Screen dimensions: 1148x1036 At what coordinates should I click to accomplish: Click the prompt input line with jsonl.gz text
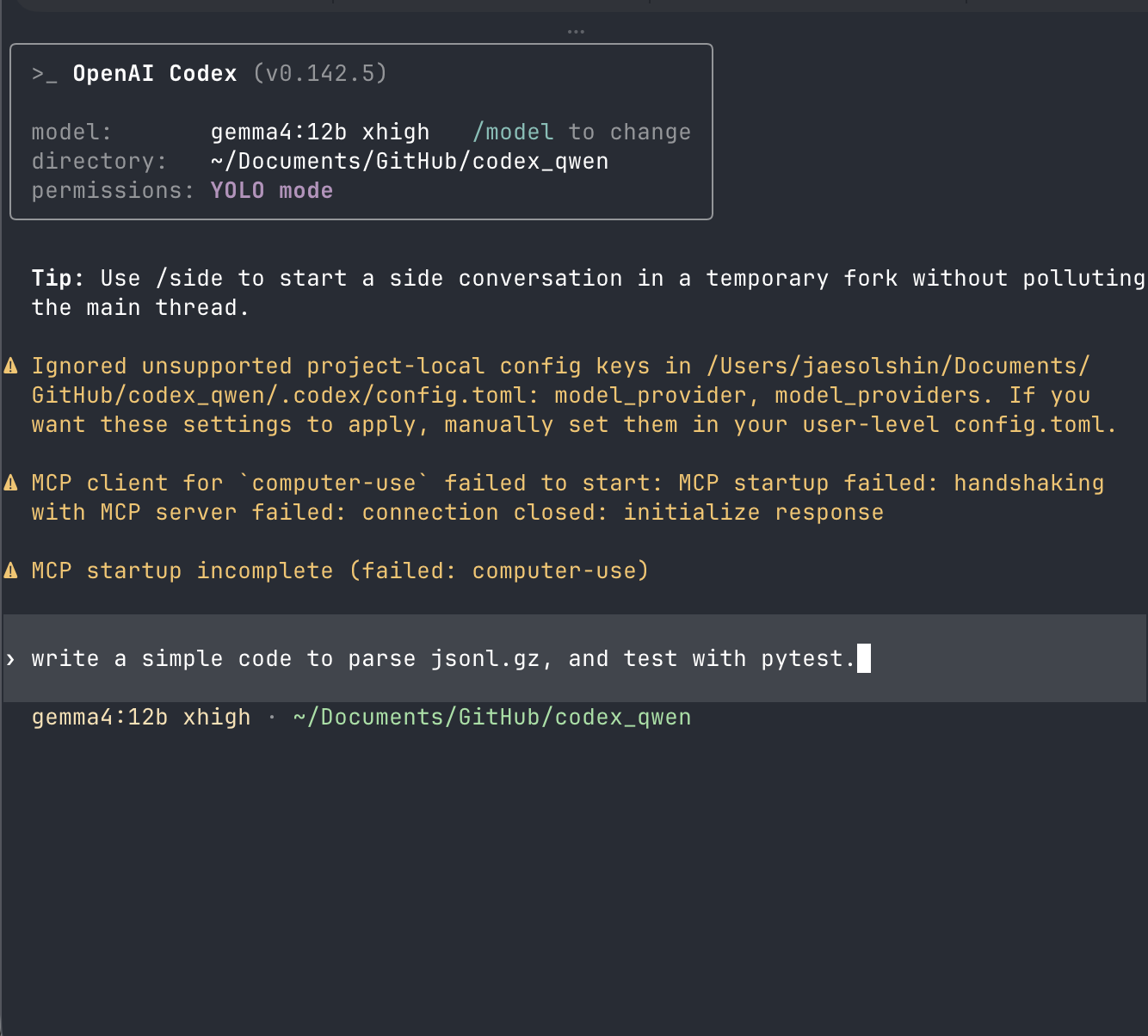tap(574, 658)
